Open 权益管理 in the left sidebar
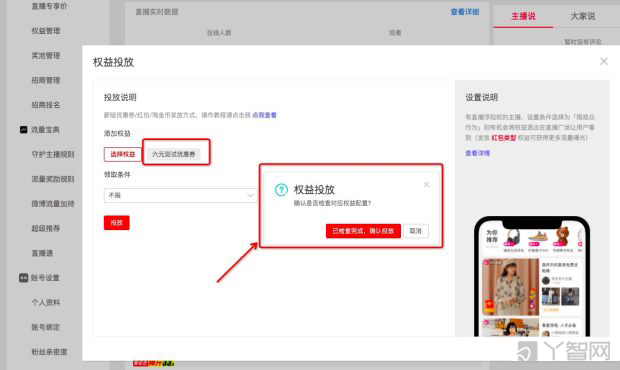The image size is (620, 370). click(x=46, y=31)
